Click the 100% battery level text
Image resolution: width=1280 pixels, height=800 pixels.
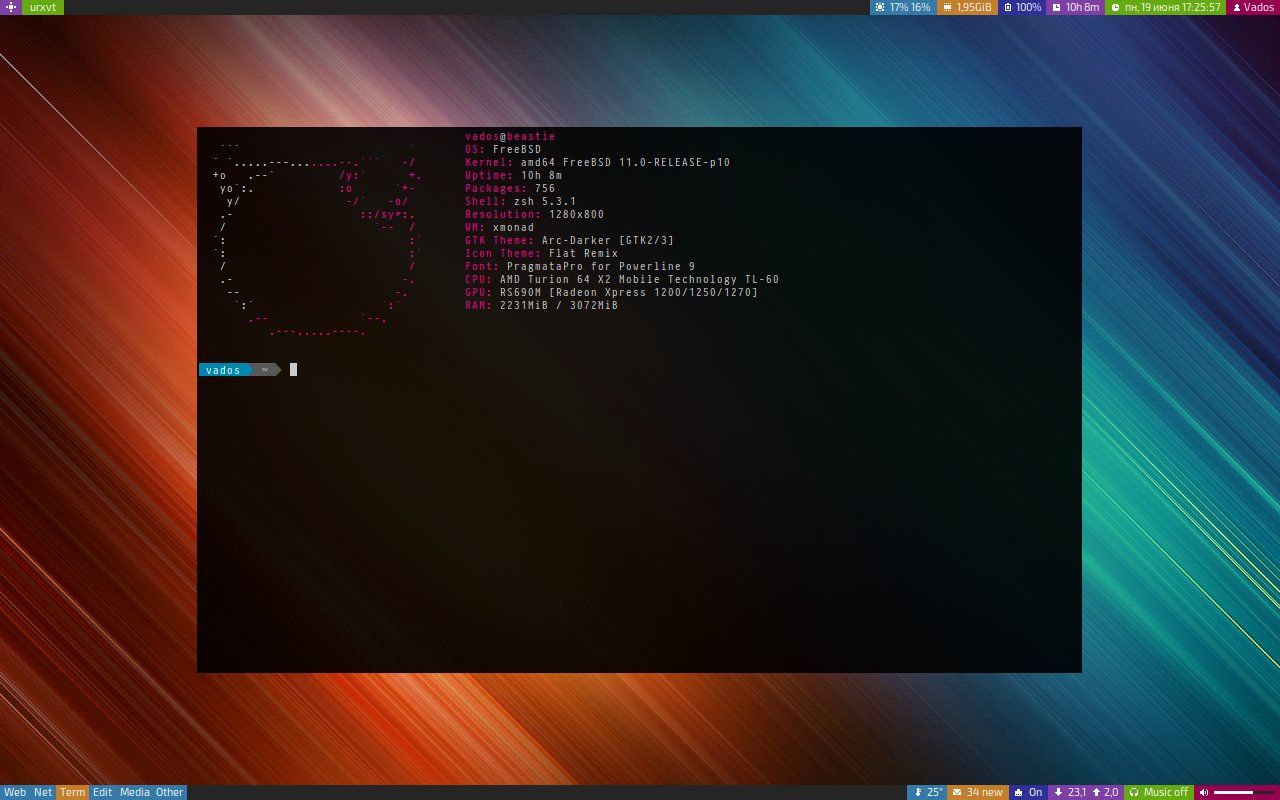(x=1029, y=7)
